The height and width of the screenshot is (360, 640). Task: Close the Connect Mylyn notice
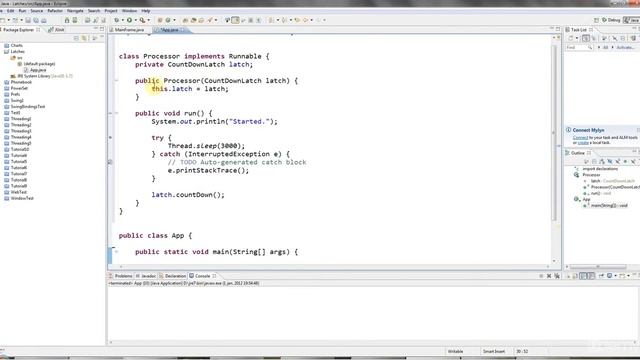[x=638, y=130]
